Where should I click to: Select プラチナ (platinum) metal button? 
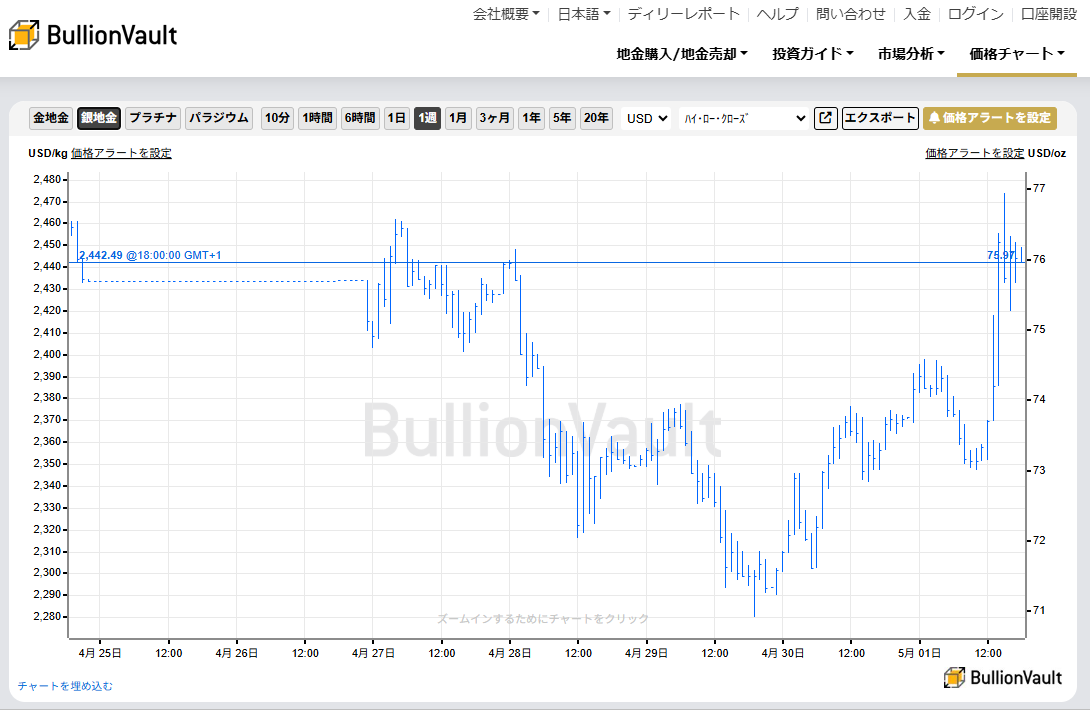pyautogui.click(x=153, y=118)
